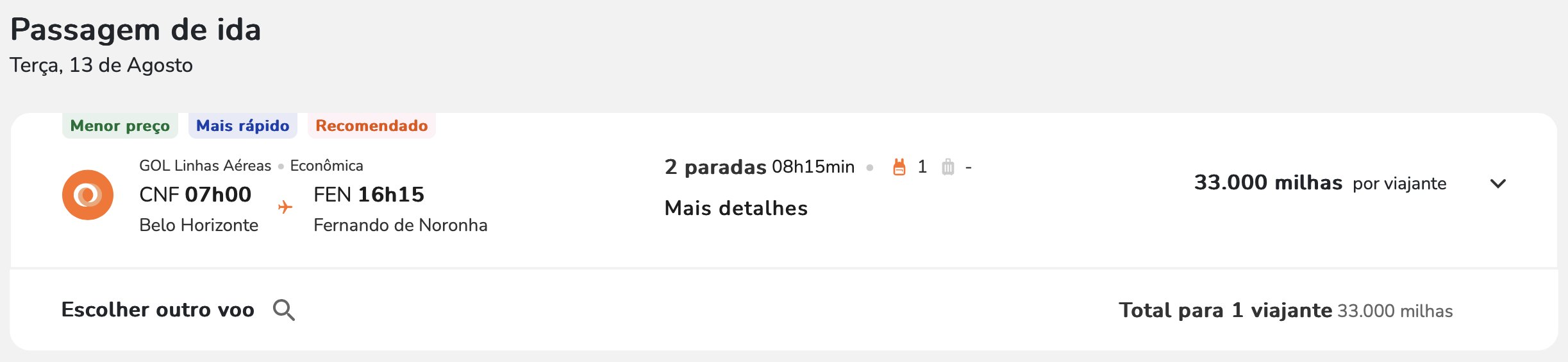The height and width of the screenshot is (362, 1568).
Task: Click CNF 07h00 departure time
Action: point(196,194)
